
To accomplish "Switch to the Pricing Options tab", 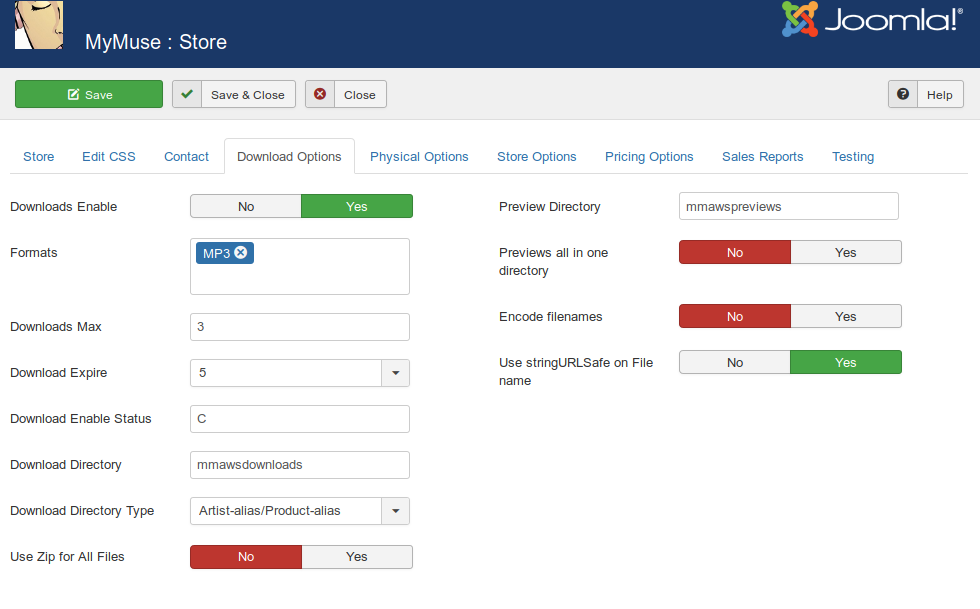I will [x=649, y=156].
